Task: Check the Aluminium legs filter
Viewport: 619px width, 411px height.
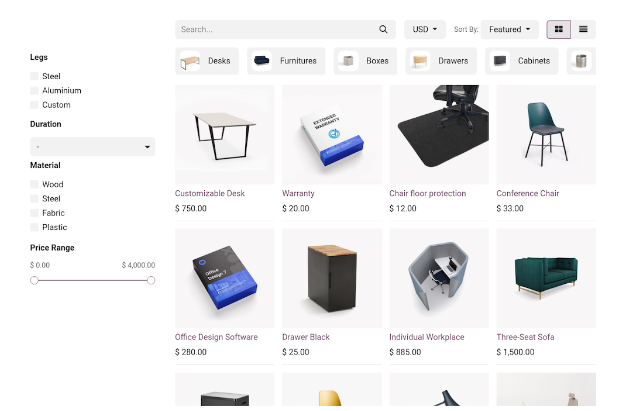Action: (34, 90)
